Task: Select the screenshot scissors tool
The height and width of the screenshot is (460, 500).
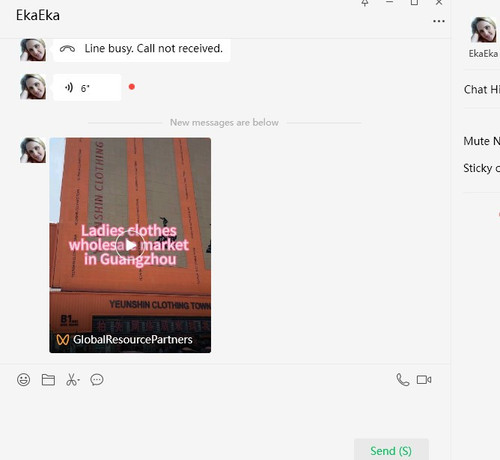Action: tap(73, 380)
